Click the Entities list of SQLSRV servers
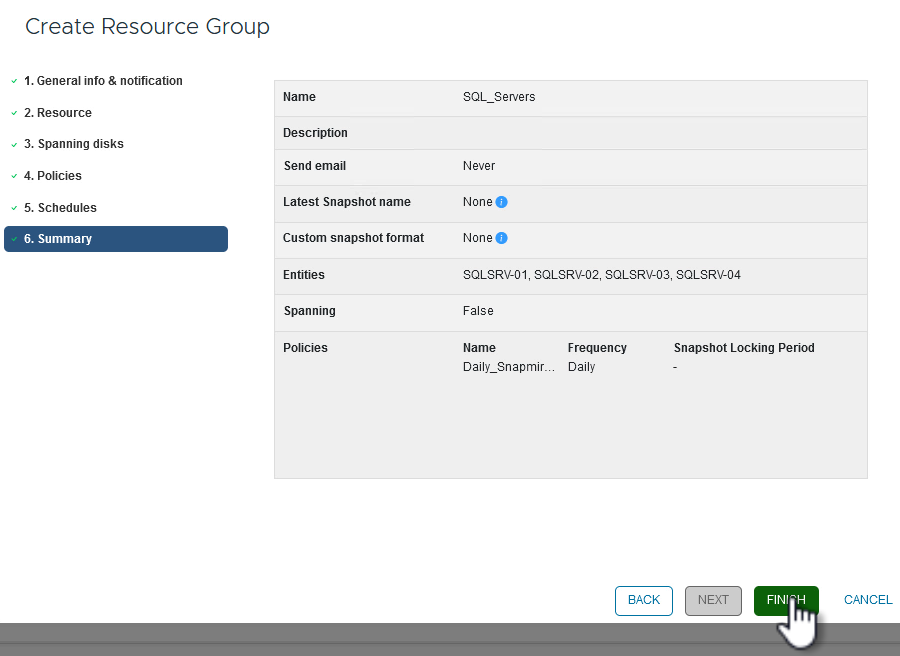The width and height of the screenshot is (900, 656). click(x=601, y=275)
